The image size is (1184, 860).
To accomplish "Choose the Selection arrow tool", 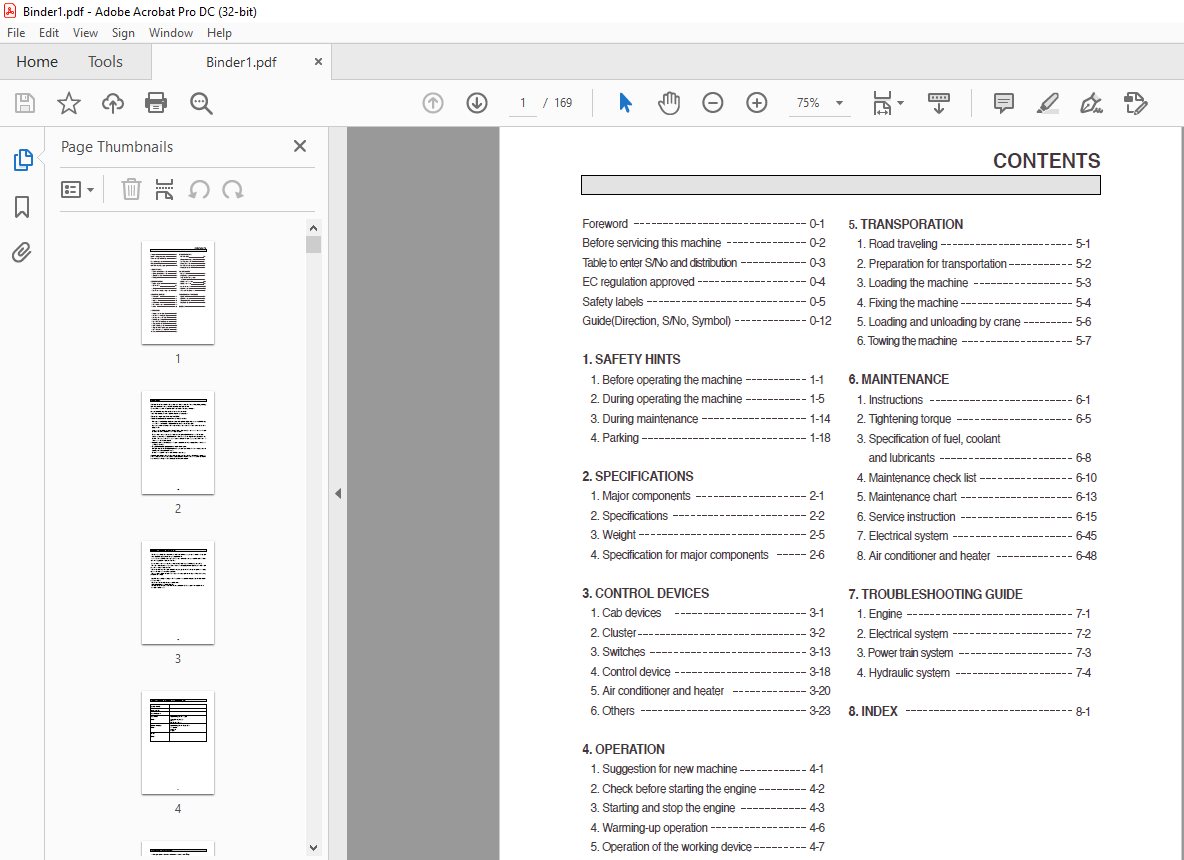I will (625, 103).
